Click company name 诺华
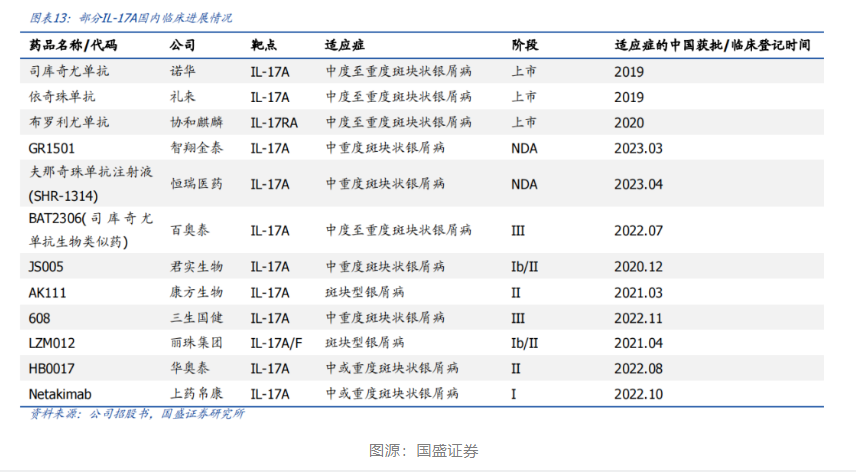 [x=182, y=71]
